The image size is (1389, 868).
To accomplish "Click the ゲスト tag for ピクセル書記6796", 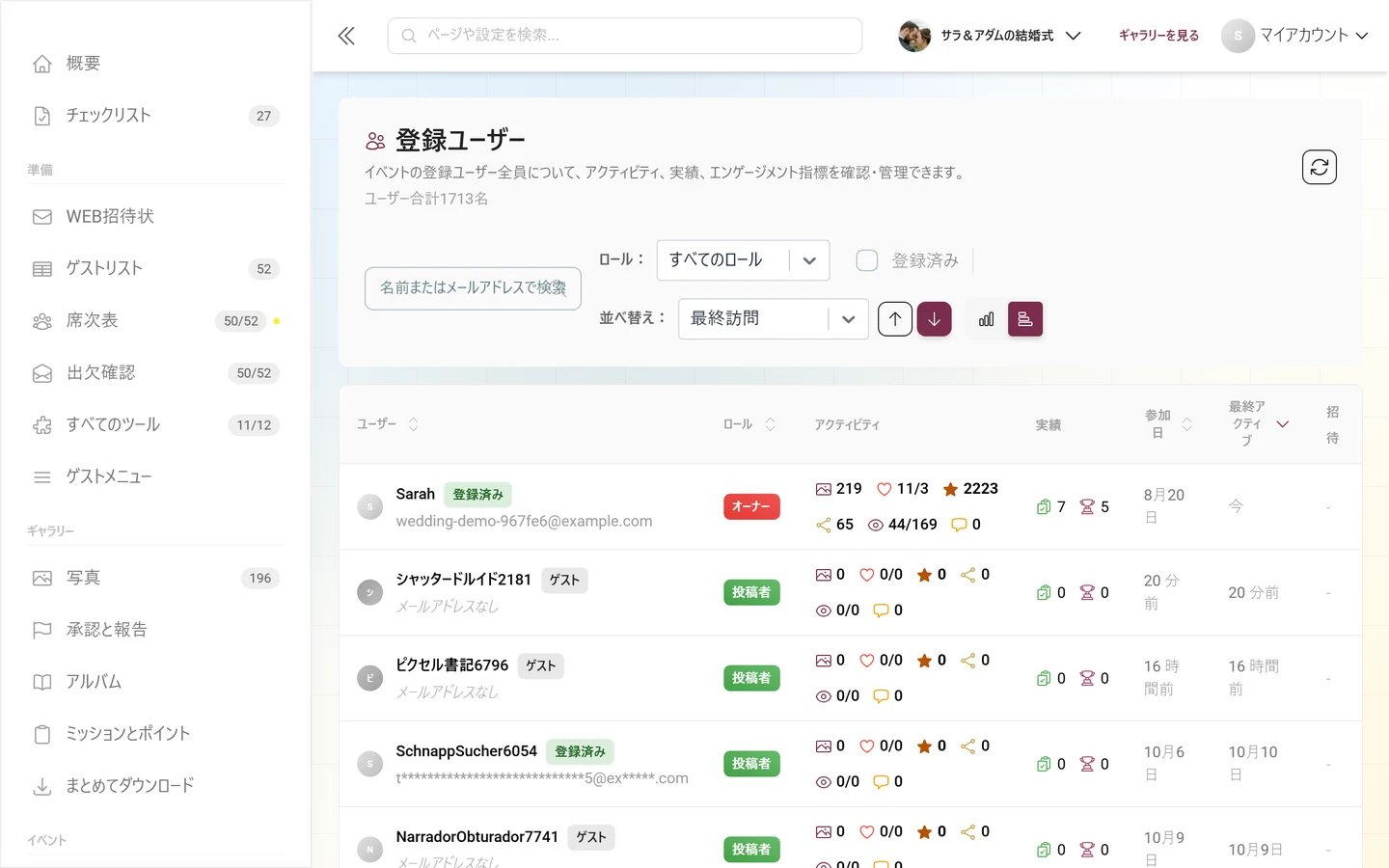I will click(x=541, y=666).
